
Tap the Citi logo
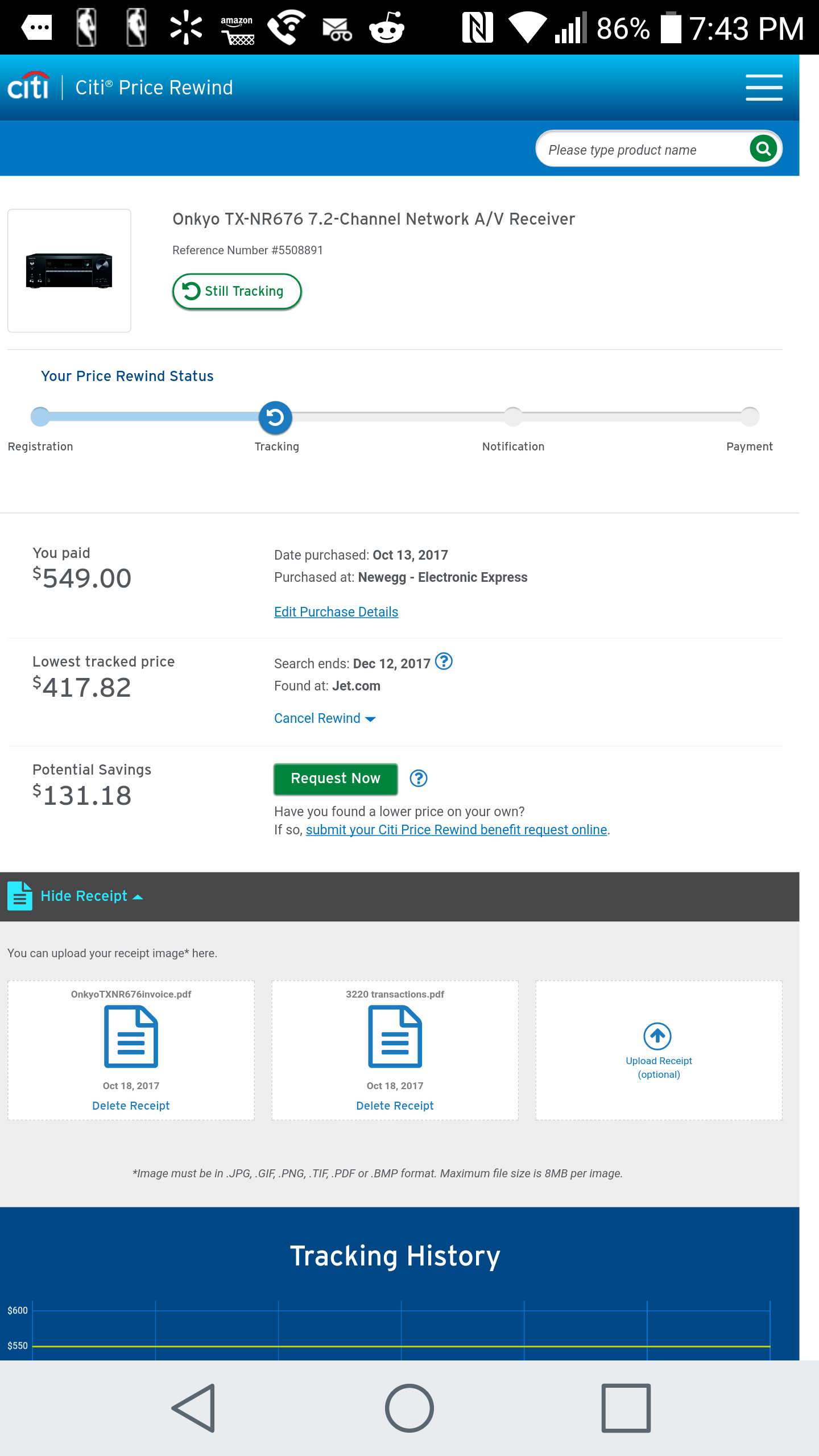coord(28,86)
